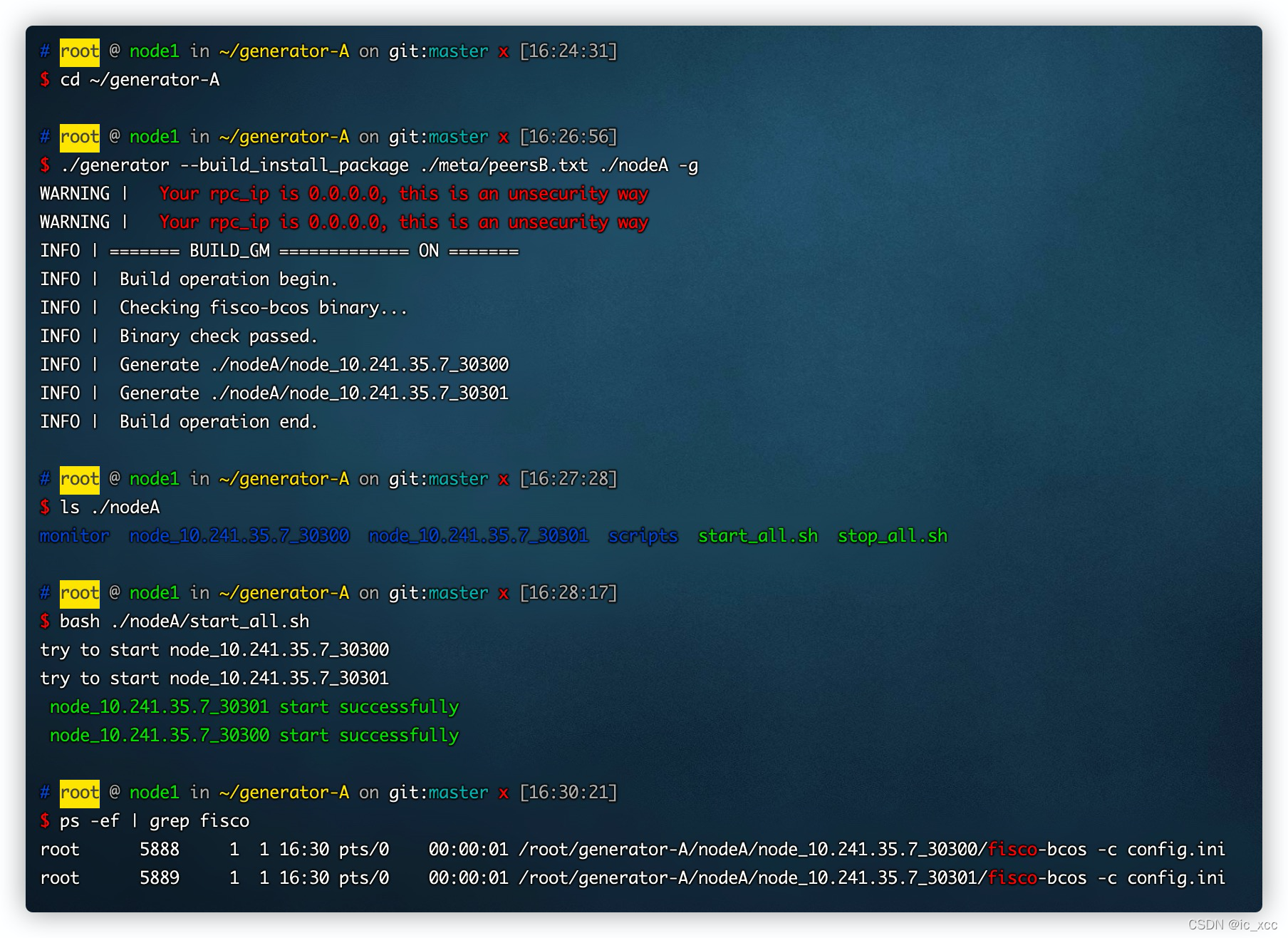Click the timestamp [16:26:56]
The image size is (1288, 938).
(568, 137)
